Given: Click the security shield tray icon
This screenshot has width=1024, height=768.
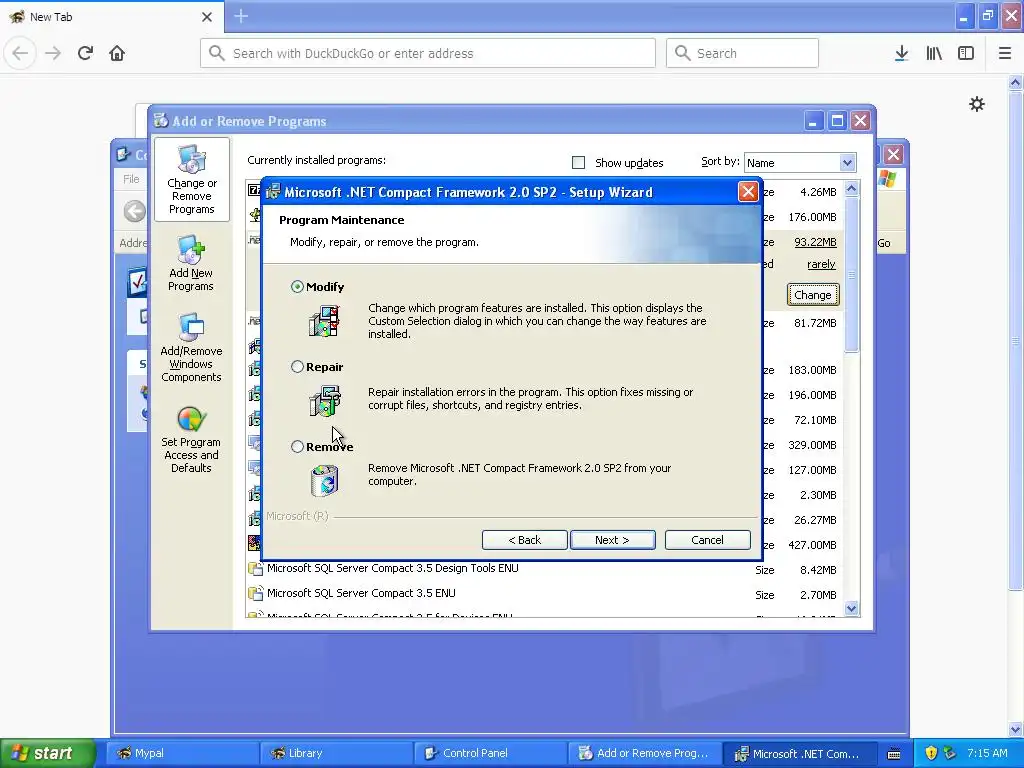Looking at the screenshot, I should click(x=931, y=753).
